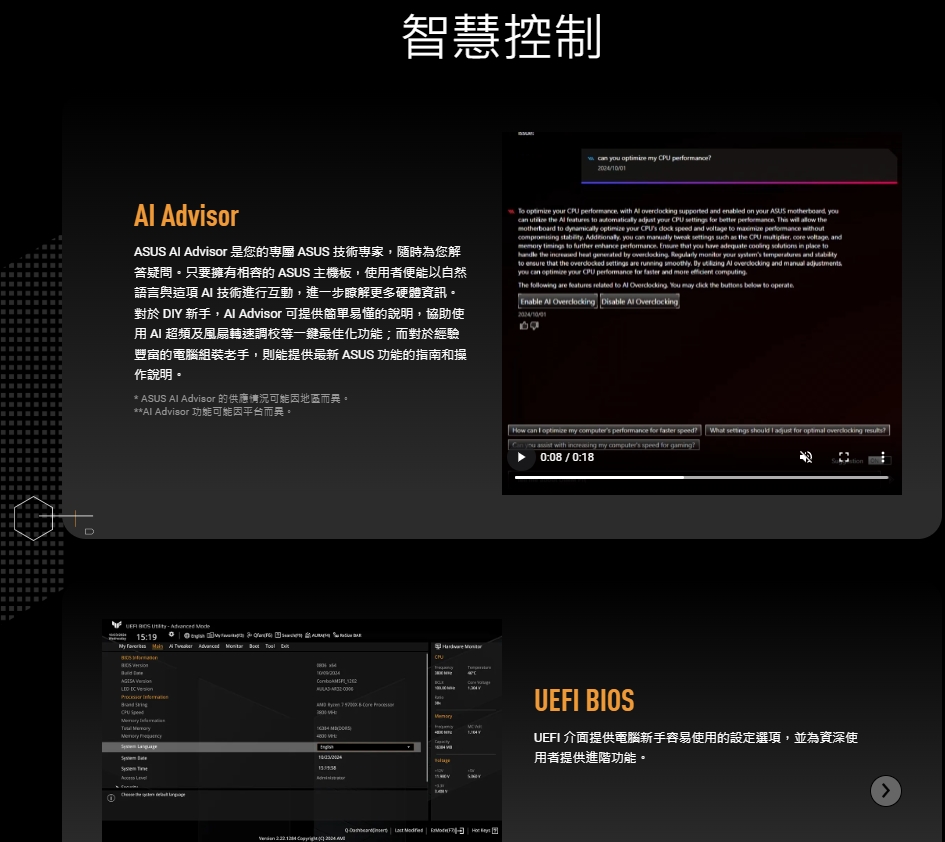Click the thumbs-up icon under the AI reply
Viewport: 945px width, 842px height.
(524, 325)
